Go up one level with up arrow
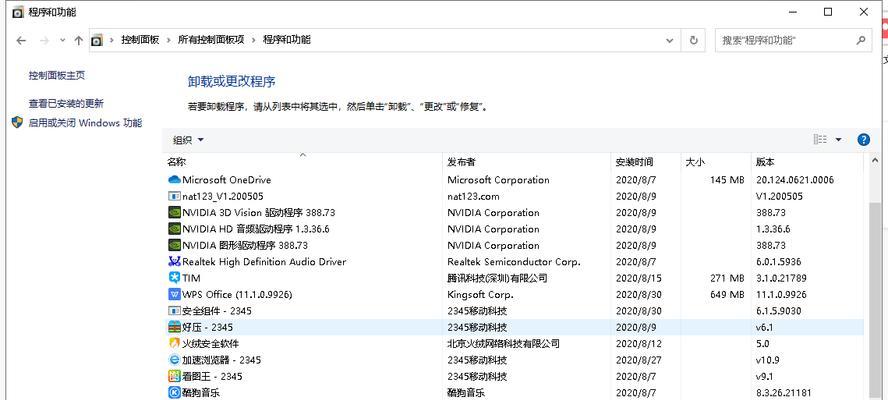Viewport: 888px width, 400px height. [79, 40]
